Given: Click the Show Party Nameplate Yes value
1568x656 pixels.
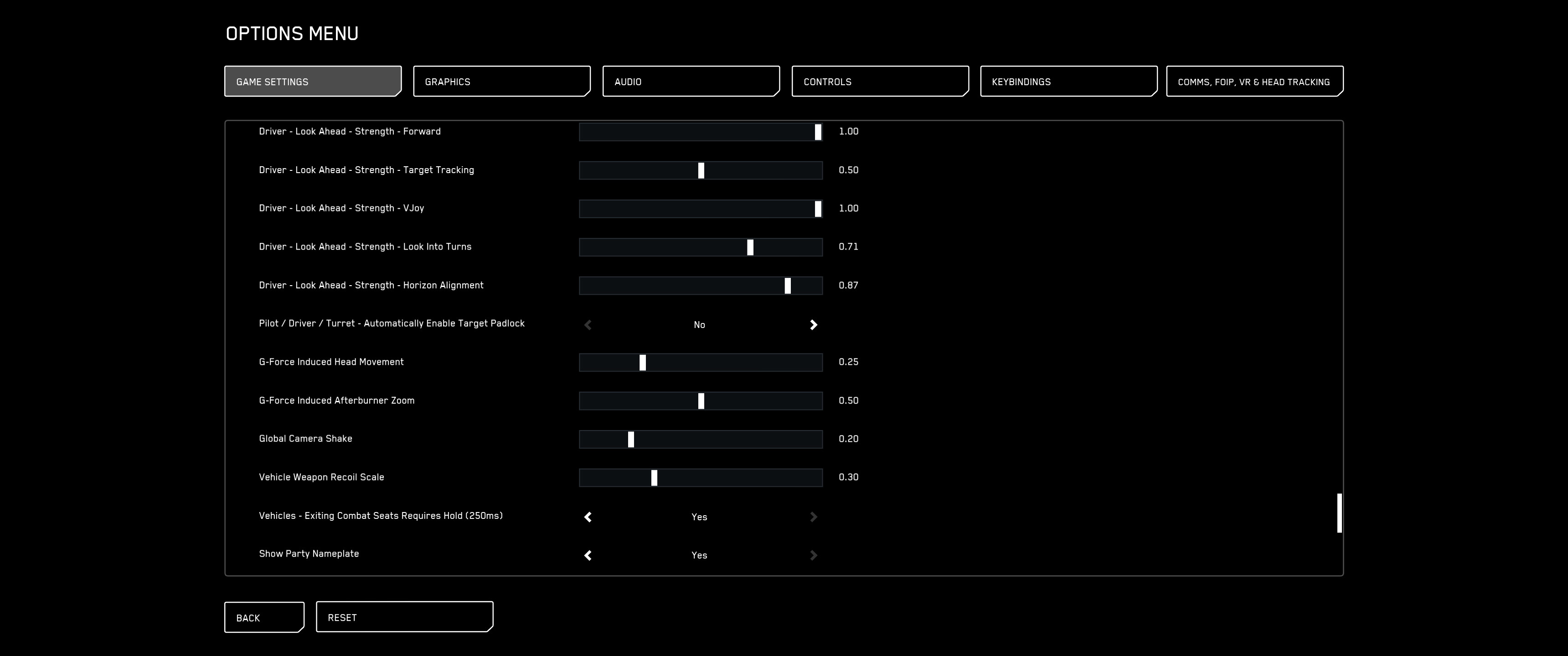Looking at the screenshot, I should (699, 556).
